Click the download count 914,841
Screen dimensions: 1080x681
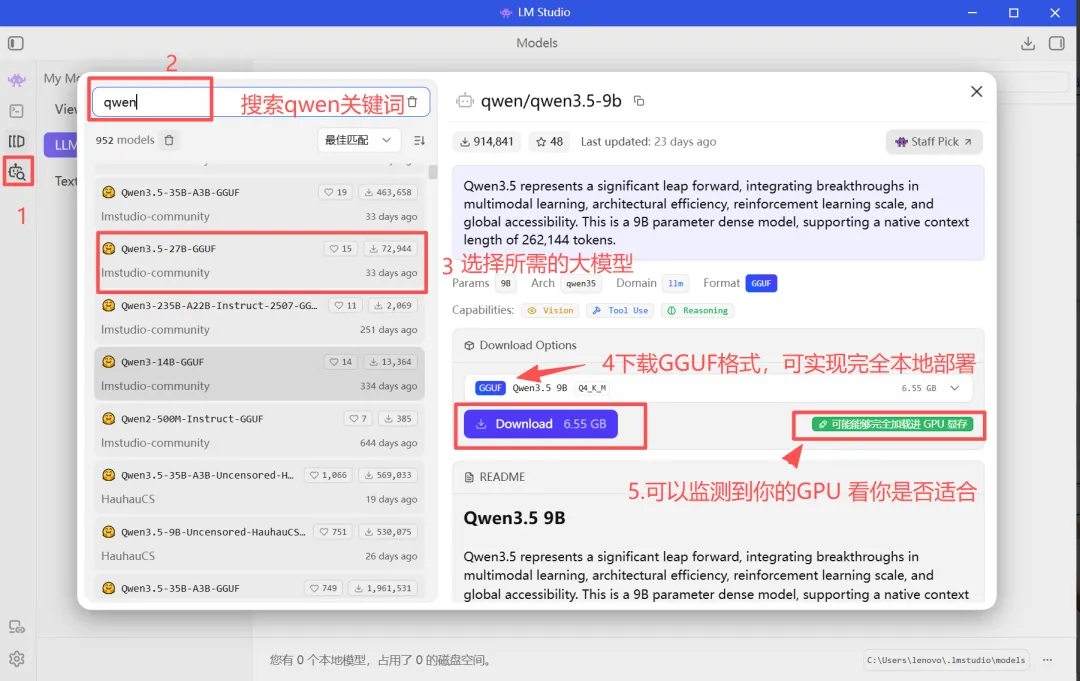point(487,141)
